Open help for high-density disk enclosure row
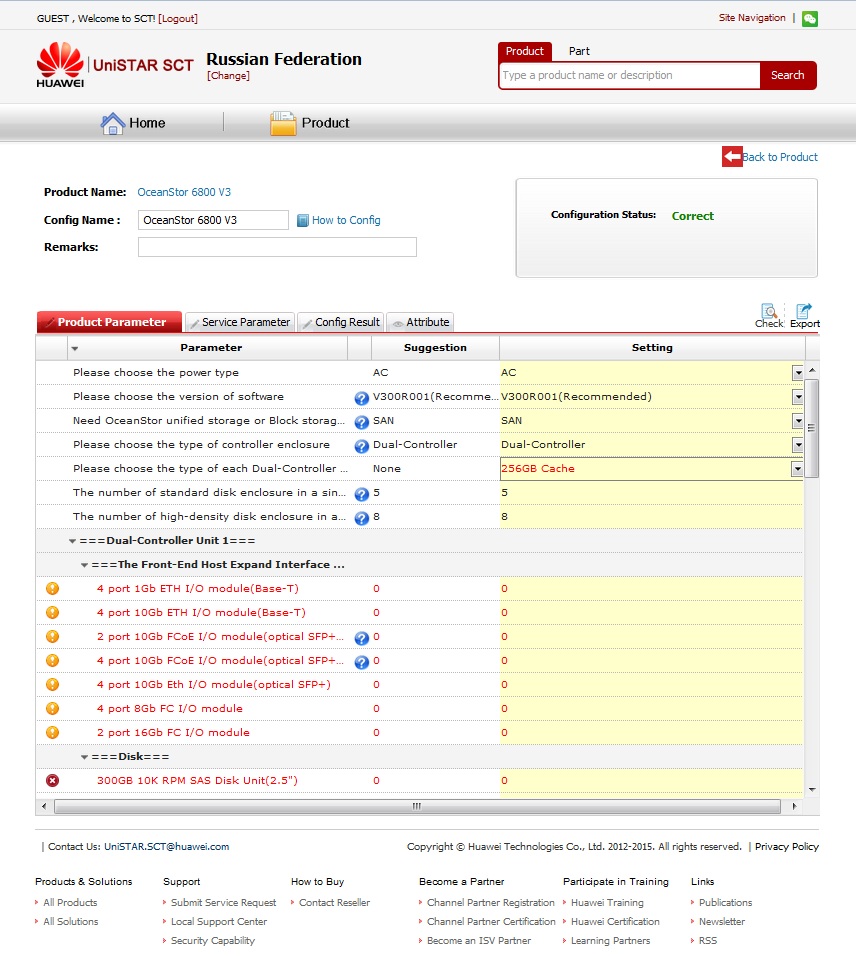This screenshot has width=856, height=956. [362, 518]
